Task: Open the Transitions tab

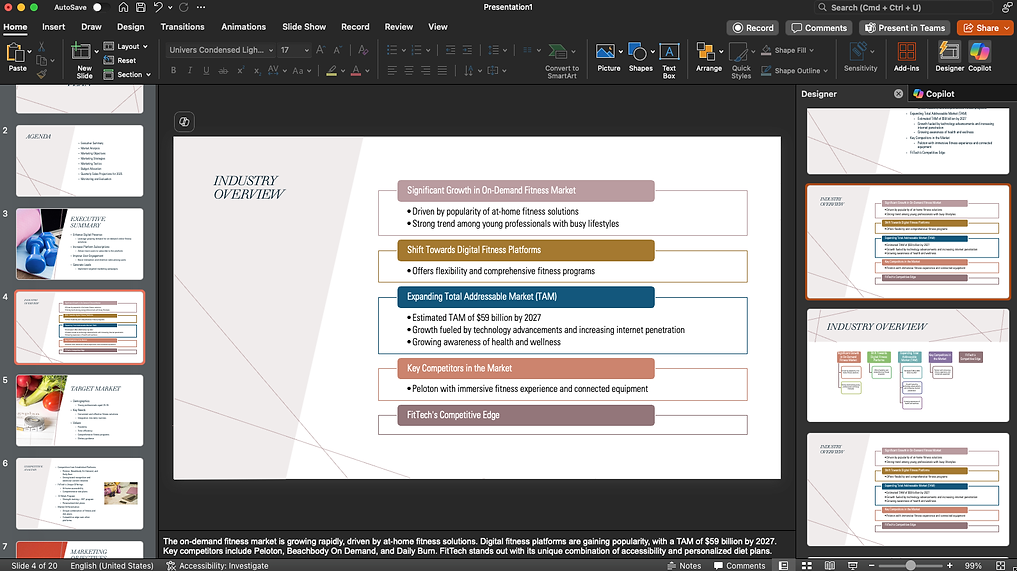Action: point(182,27)
